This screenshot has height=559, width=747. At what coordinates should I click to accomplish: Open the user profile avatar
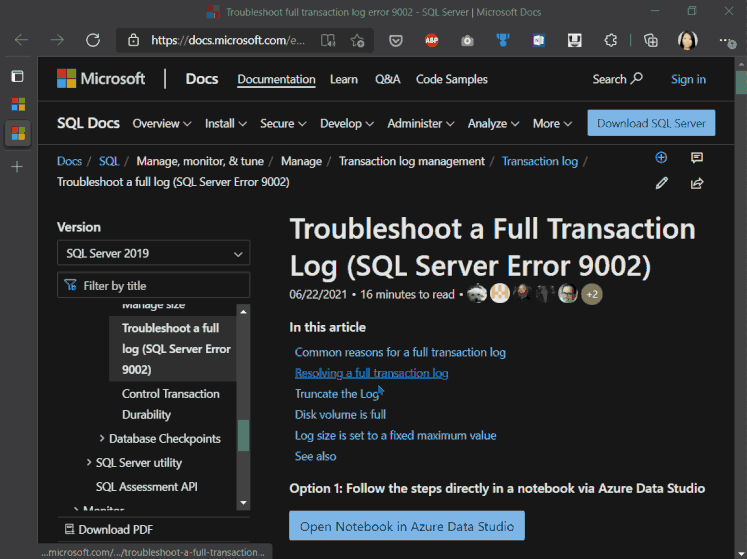pos(687,41)
